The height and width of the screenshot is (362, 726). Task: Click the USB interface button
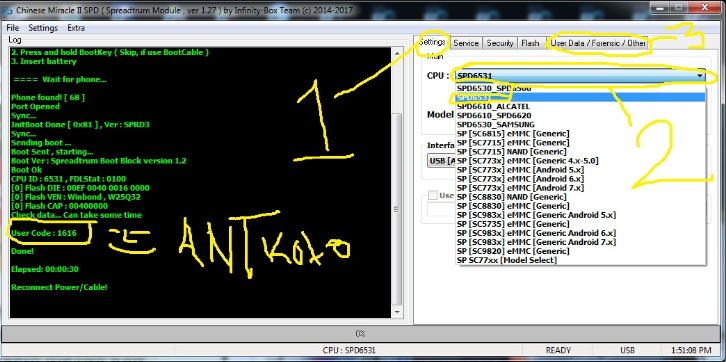441,161
